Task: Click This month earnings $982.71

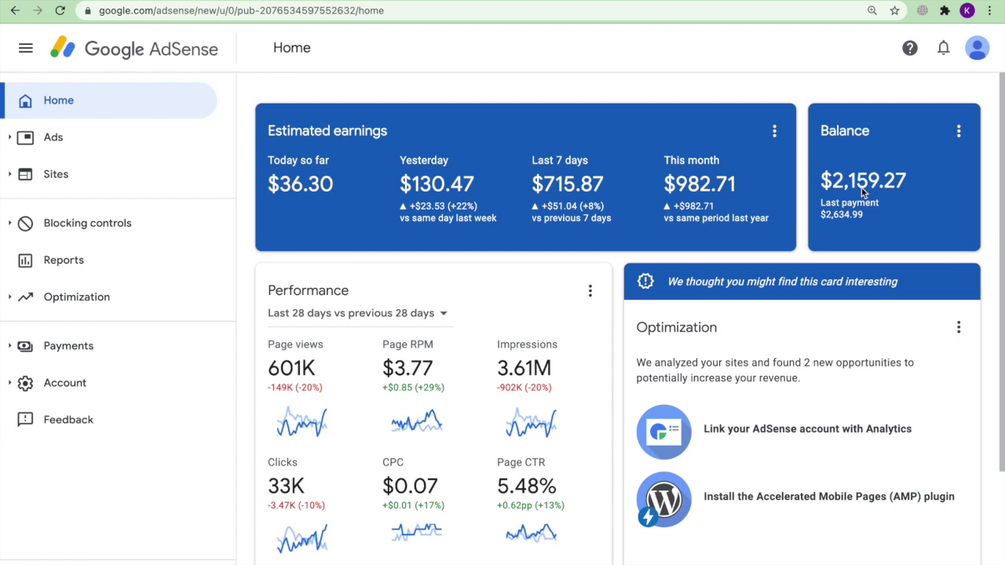Action: [699, 184]
